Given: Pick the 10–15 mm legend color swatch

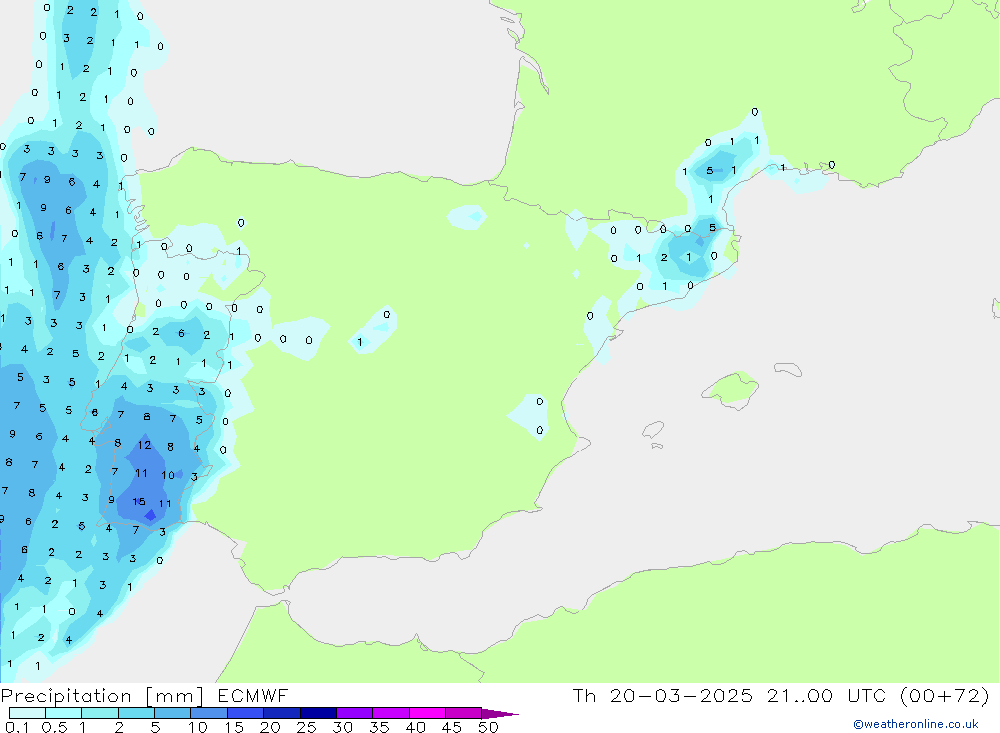Looking at the screenshot, I should pos(209,713).
